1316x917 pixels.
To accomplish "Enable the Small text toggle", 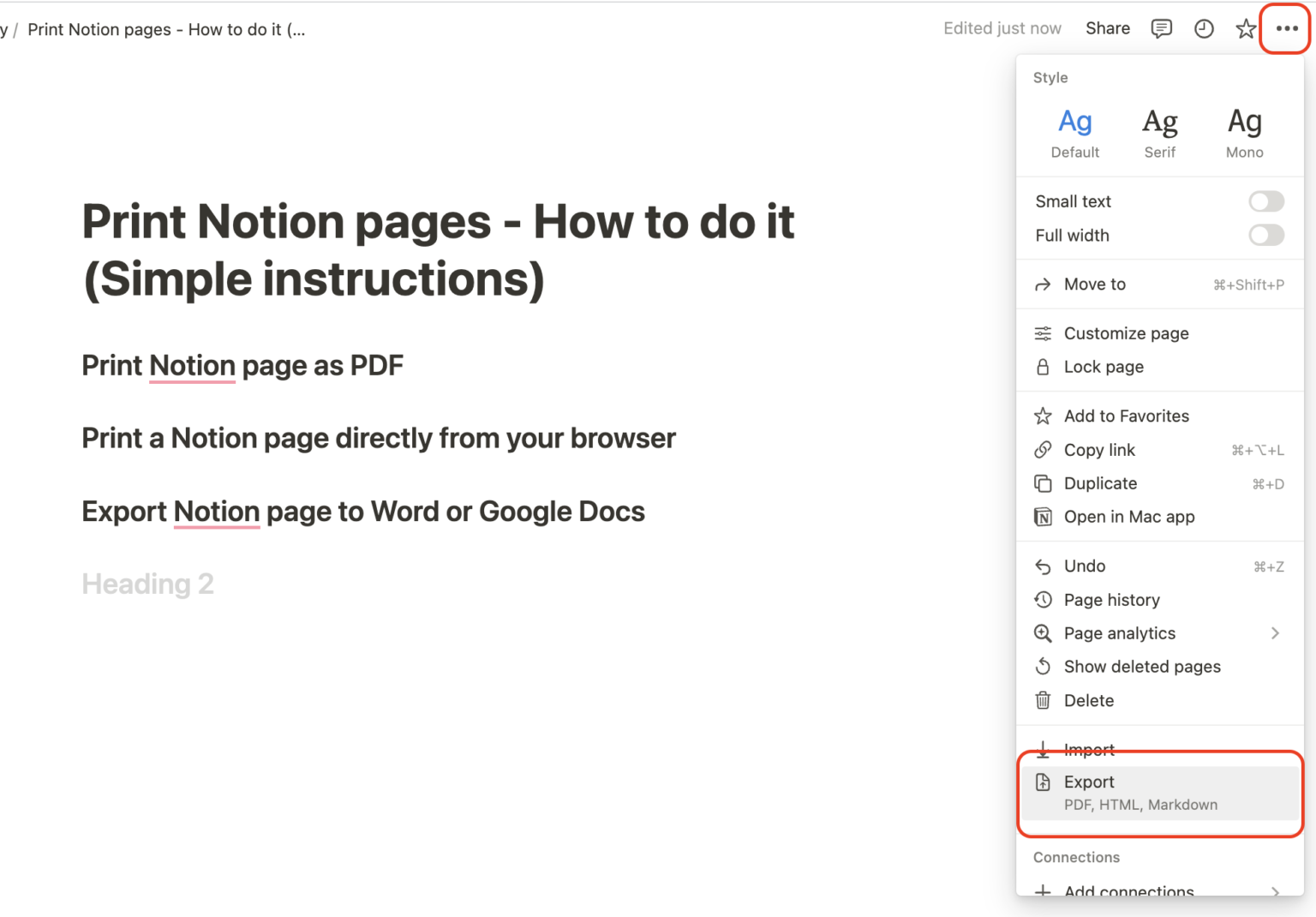I will (1265, 201).
